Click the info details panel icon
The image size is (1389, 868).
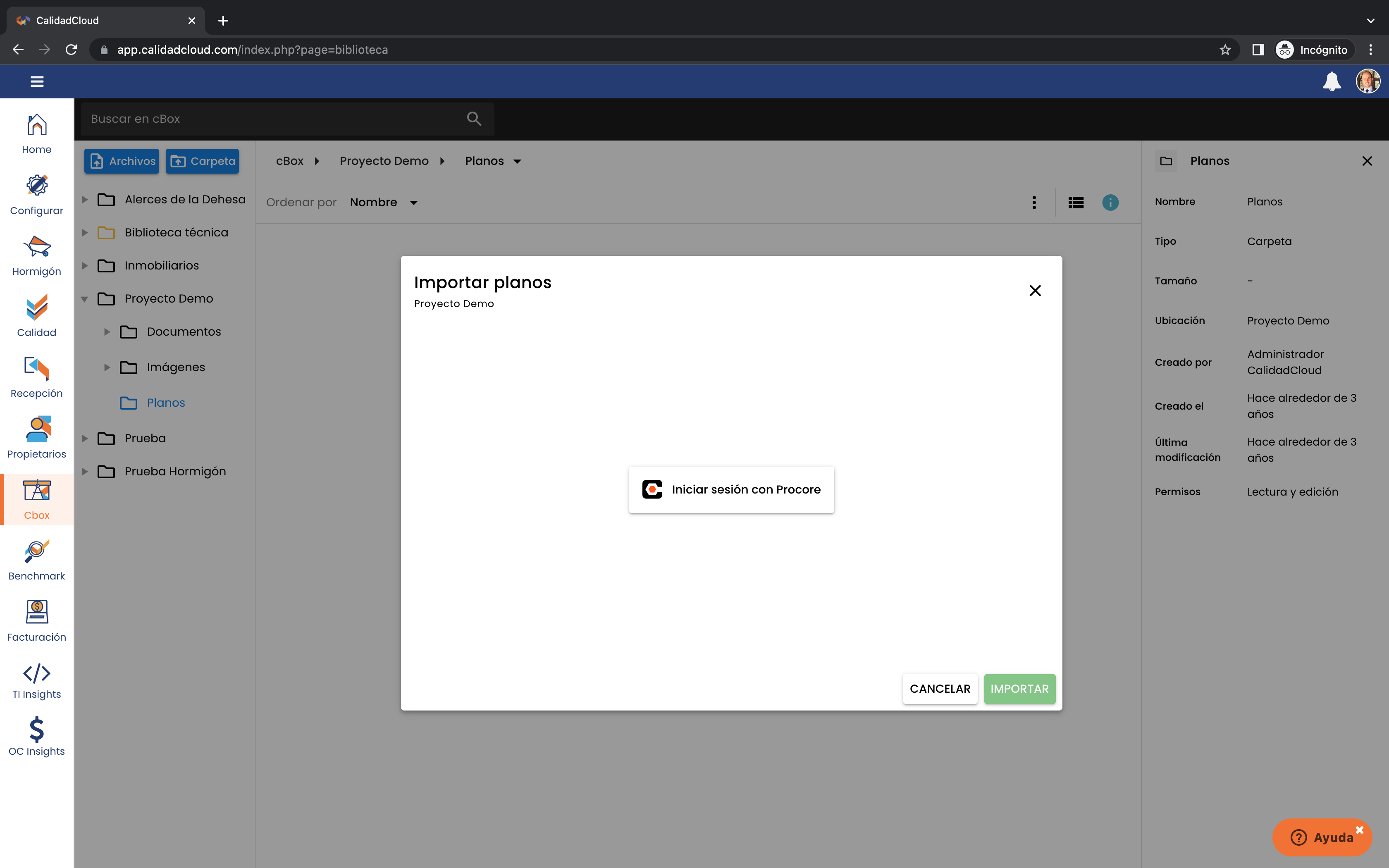1110,203
